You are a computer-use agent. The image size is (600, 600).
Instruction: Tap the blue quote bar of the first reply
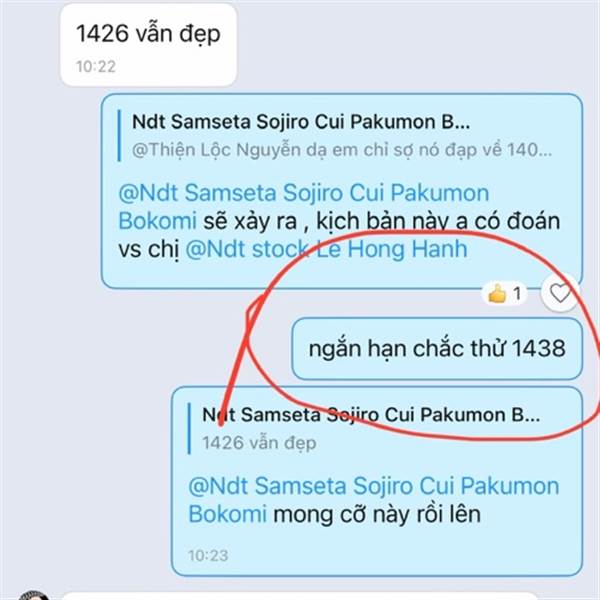click(119, 135)
